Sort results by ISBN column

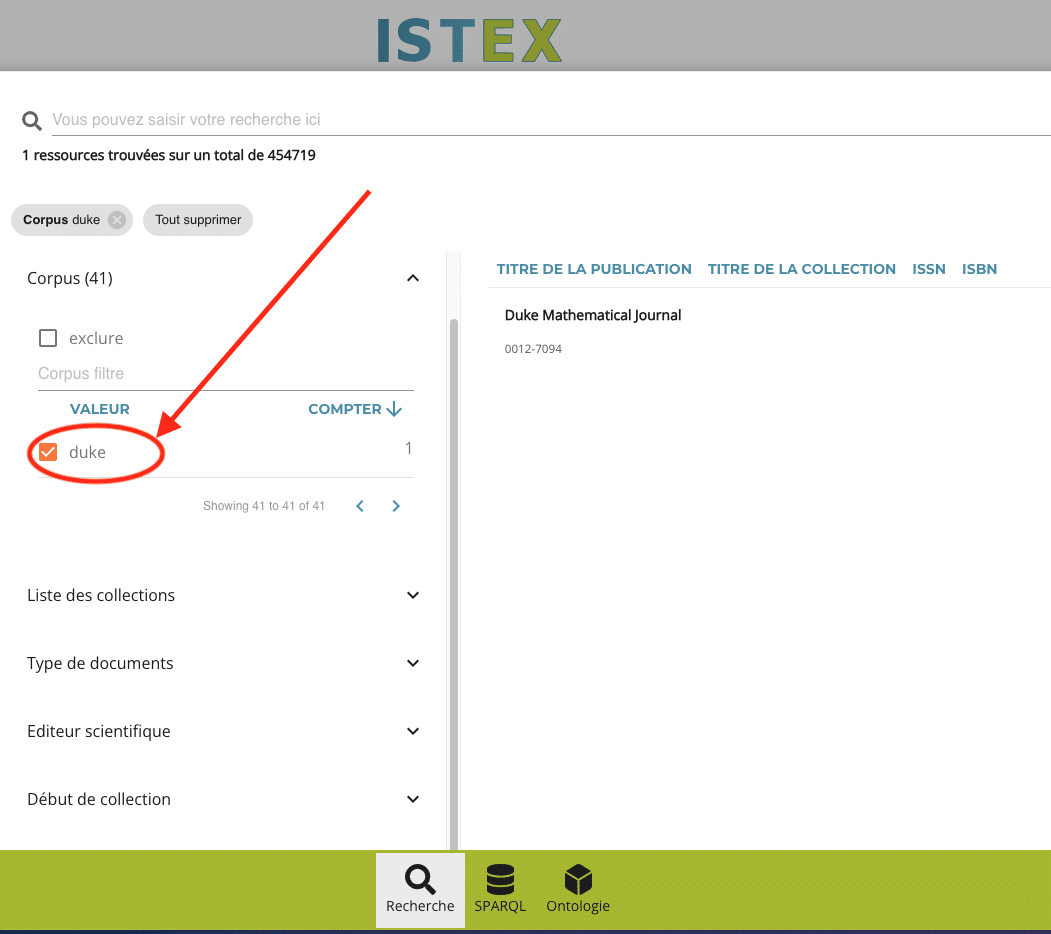[x=979, y=269]
